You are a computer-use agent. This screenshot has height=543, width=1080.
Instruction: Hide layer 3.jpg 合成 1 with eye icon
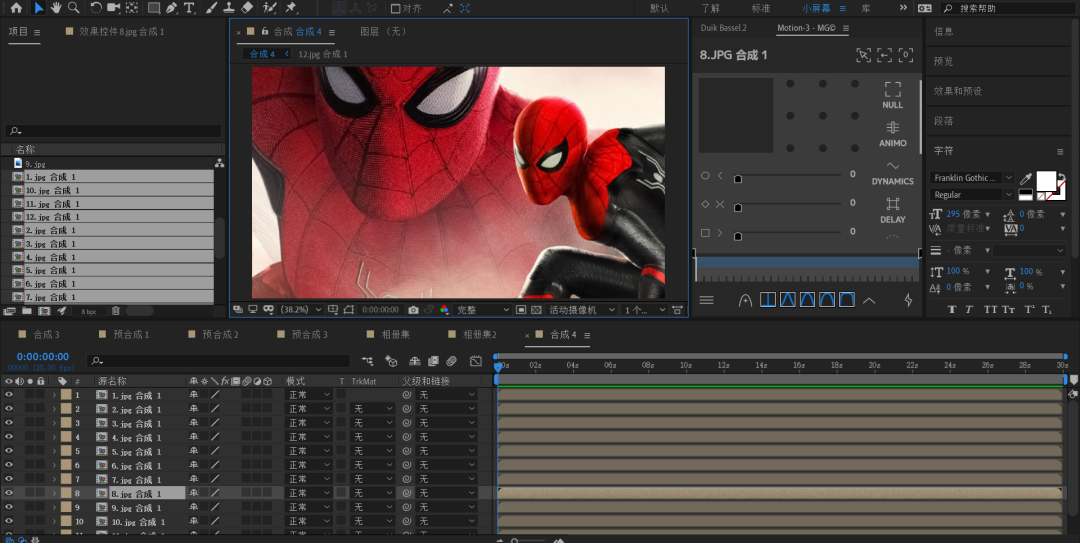click(x=9, y=423)
